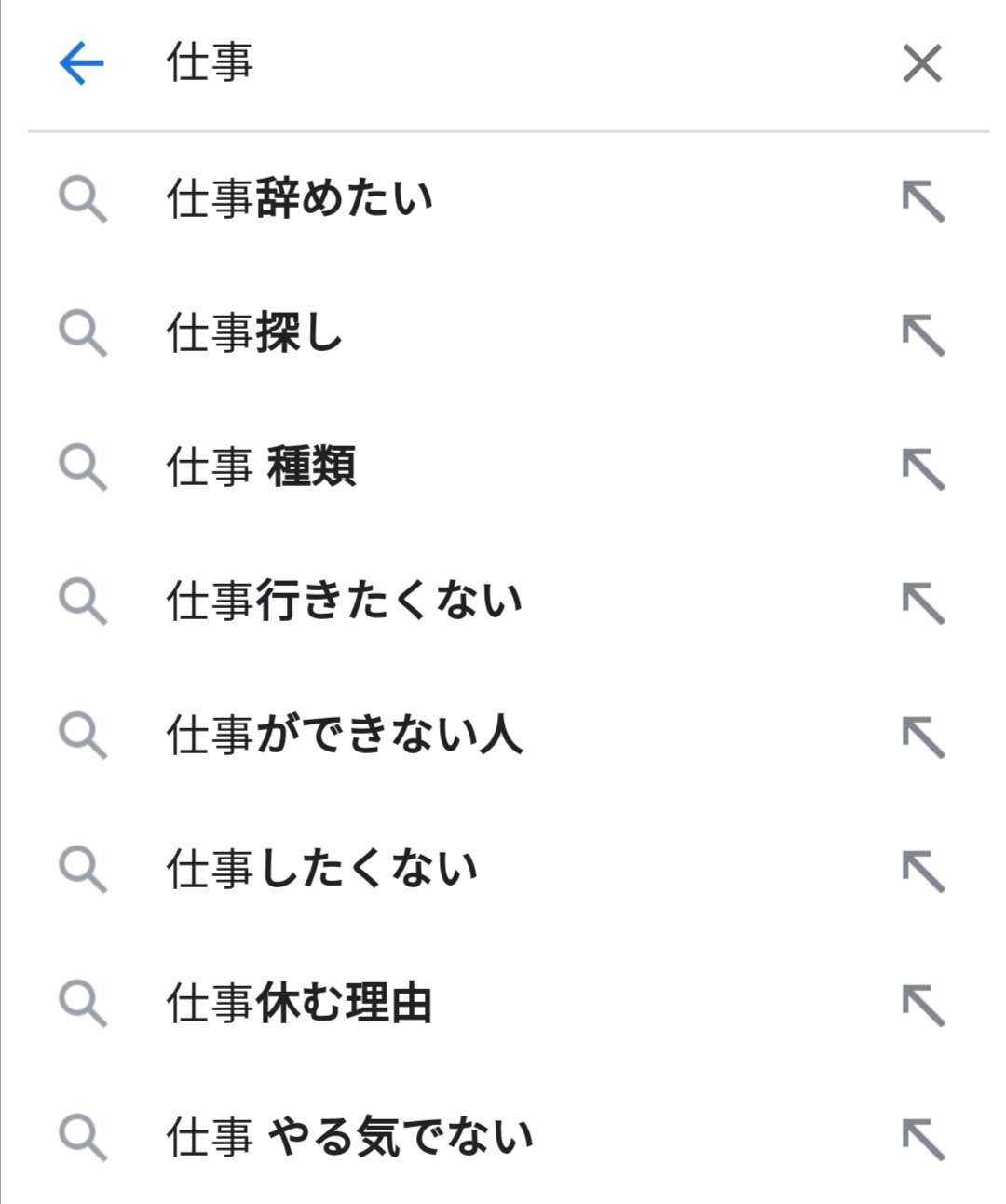Click the insert arrow for 仕事休む理由
Viewport: 1006px width, 1204px height.
pos(923,1005)
